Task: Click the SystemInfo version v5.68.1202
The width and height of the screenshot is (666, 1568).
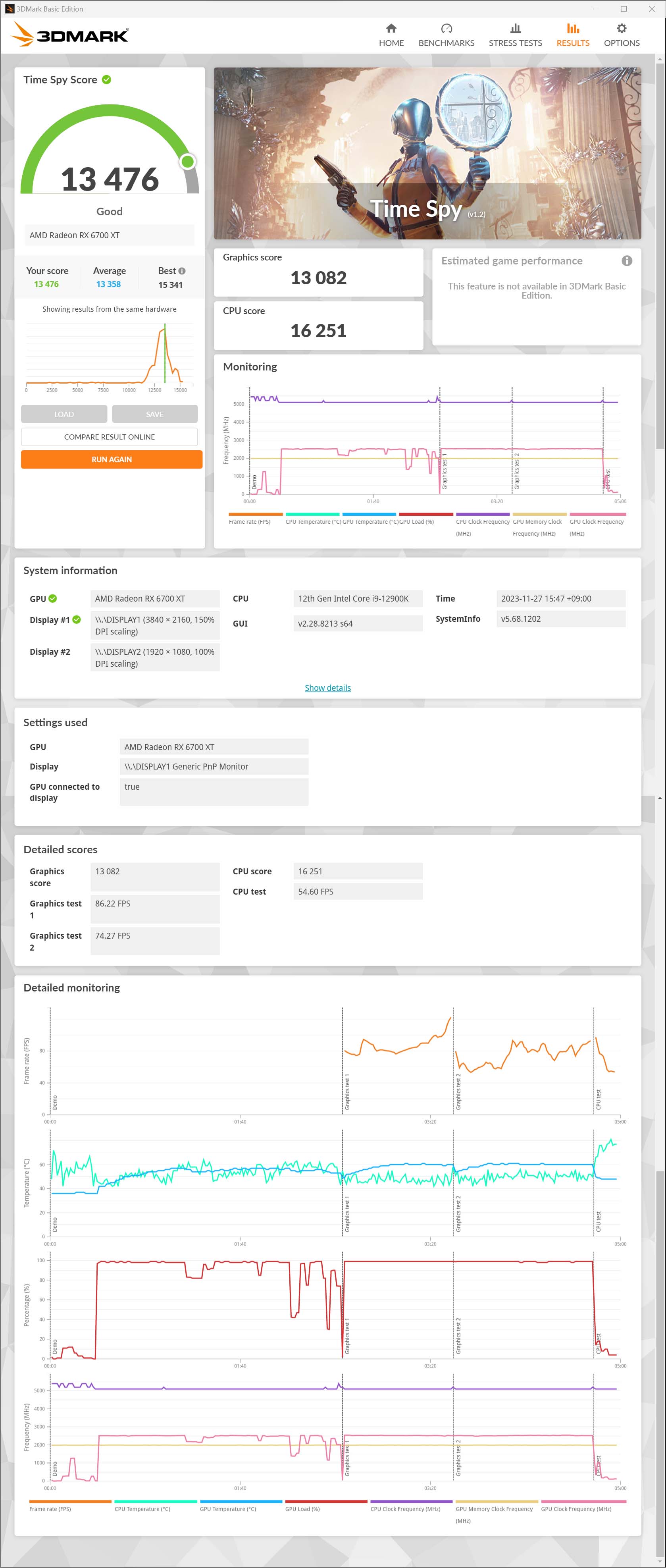Action: pyautogui.click(x=561, y=619)
